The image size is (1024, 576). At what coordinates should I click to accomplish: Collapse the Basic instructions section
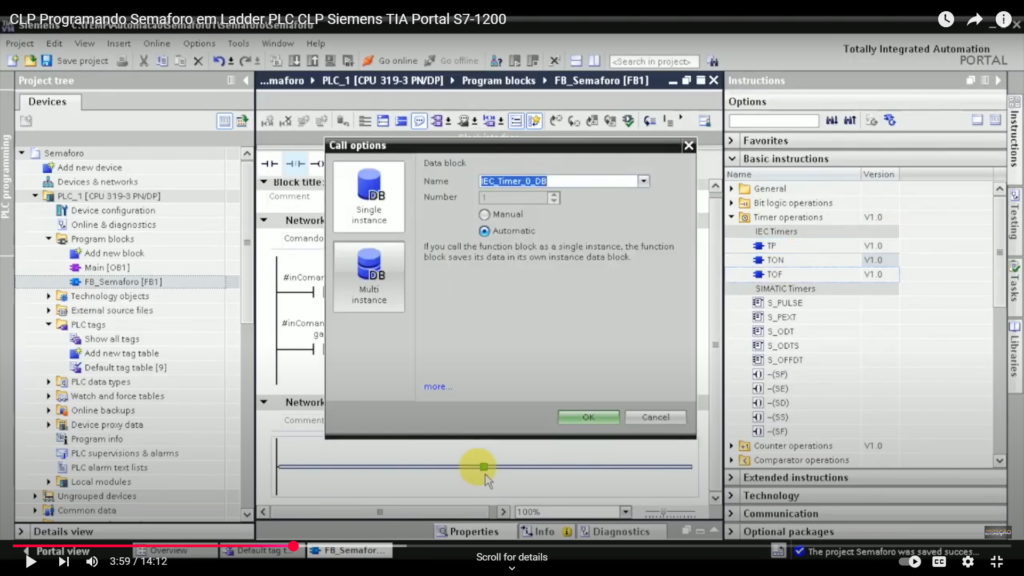(x=732, y=159)
